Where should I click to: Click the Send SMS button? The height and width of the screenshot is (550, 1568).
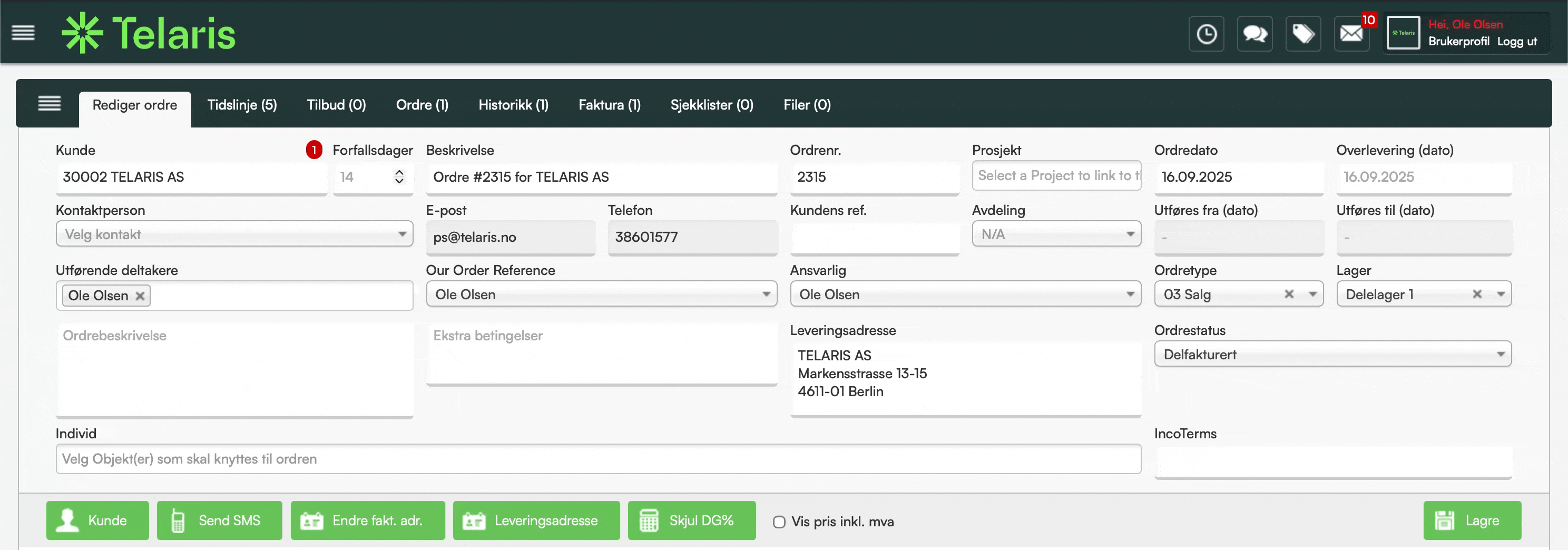(219, 520)
